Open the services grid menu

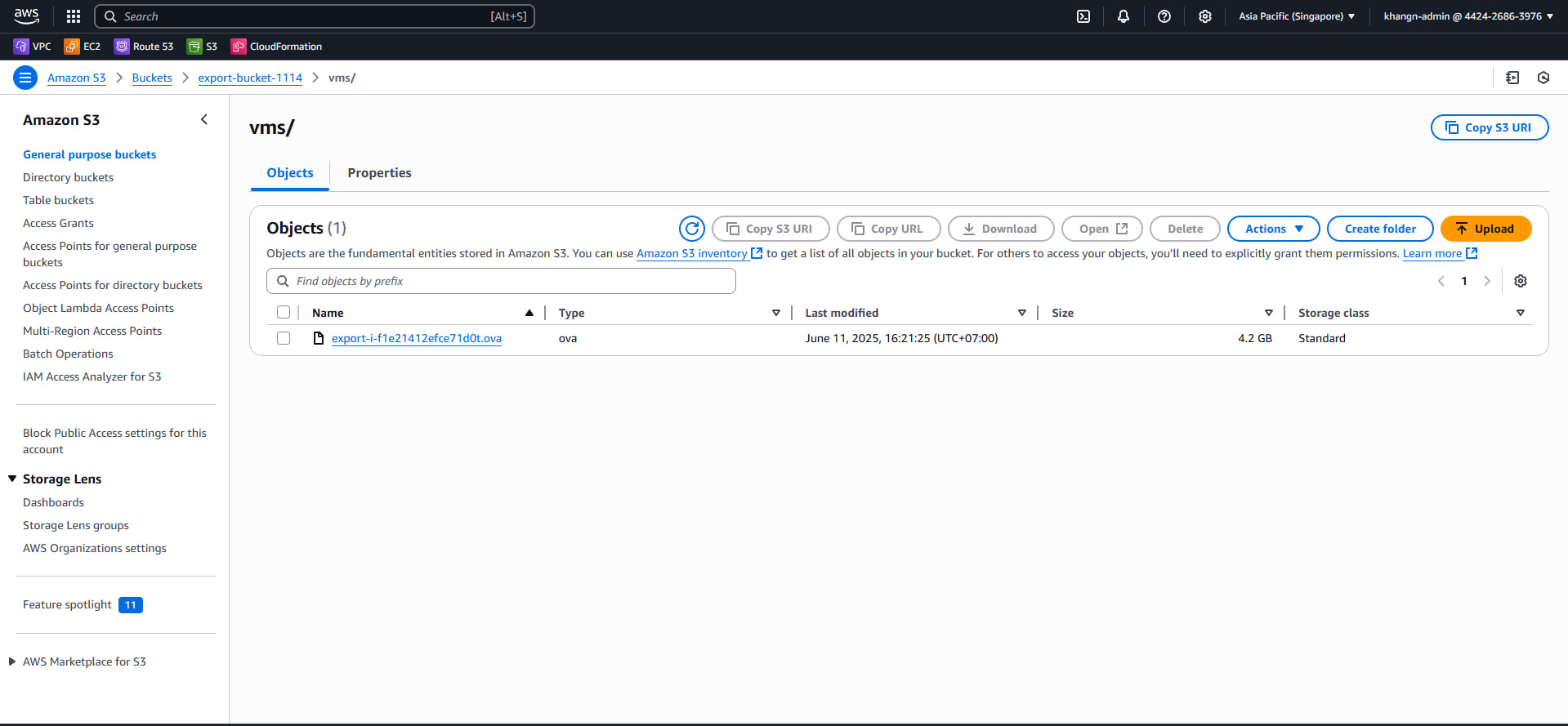[x=74, y=16]
